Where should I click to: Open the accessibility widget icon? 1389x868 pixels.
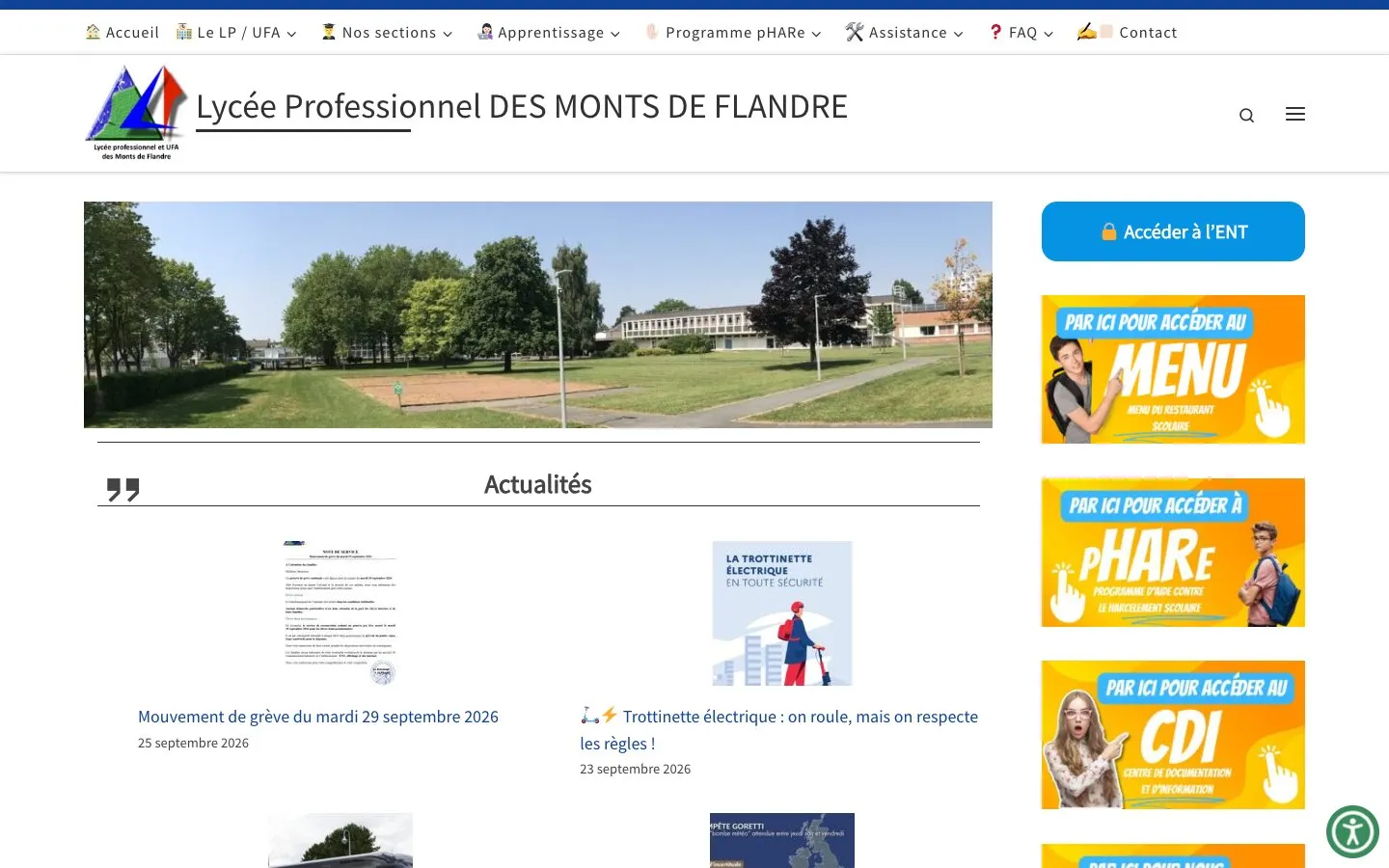pos(1352,831)
